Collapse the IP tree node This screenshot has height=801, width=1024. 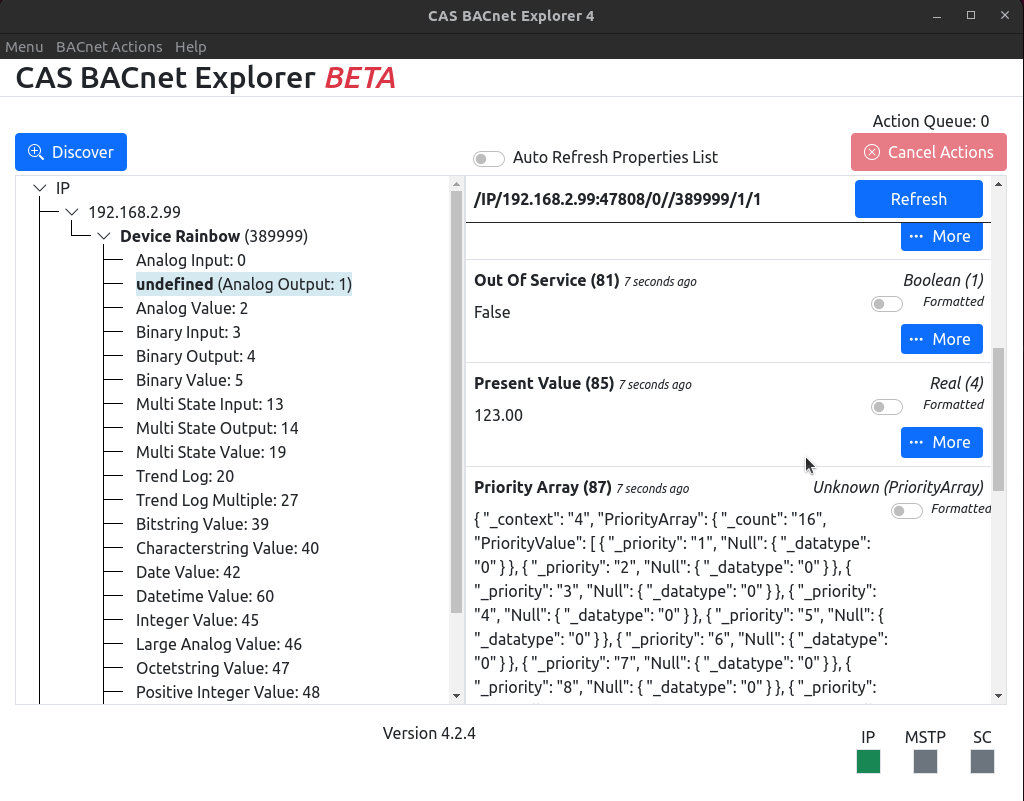[x=40, y=188]
